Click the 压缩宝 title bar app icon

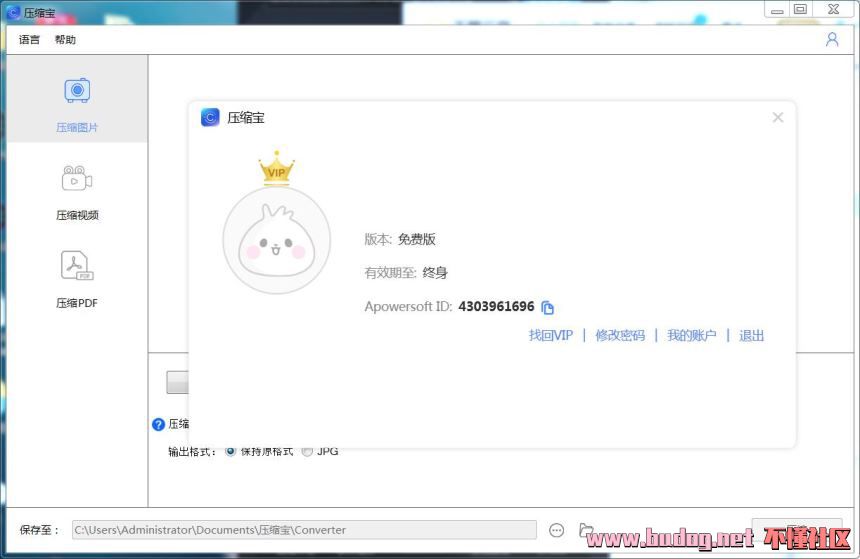[13, 13]
